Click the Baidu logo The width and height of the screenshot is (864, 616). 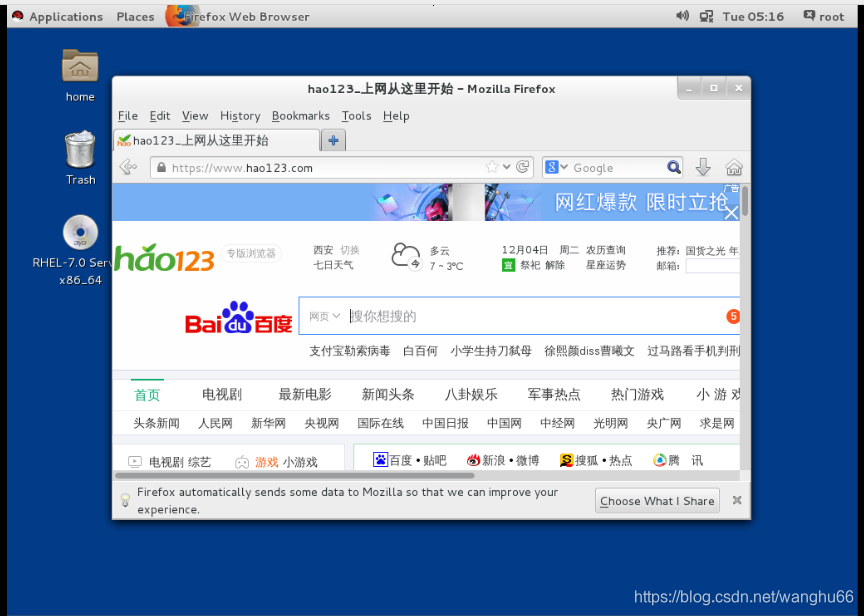(x=238, y=317)
